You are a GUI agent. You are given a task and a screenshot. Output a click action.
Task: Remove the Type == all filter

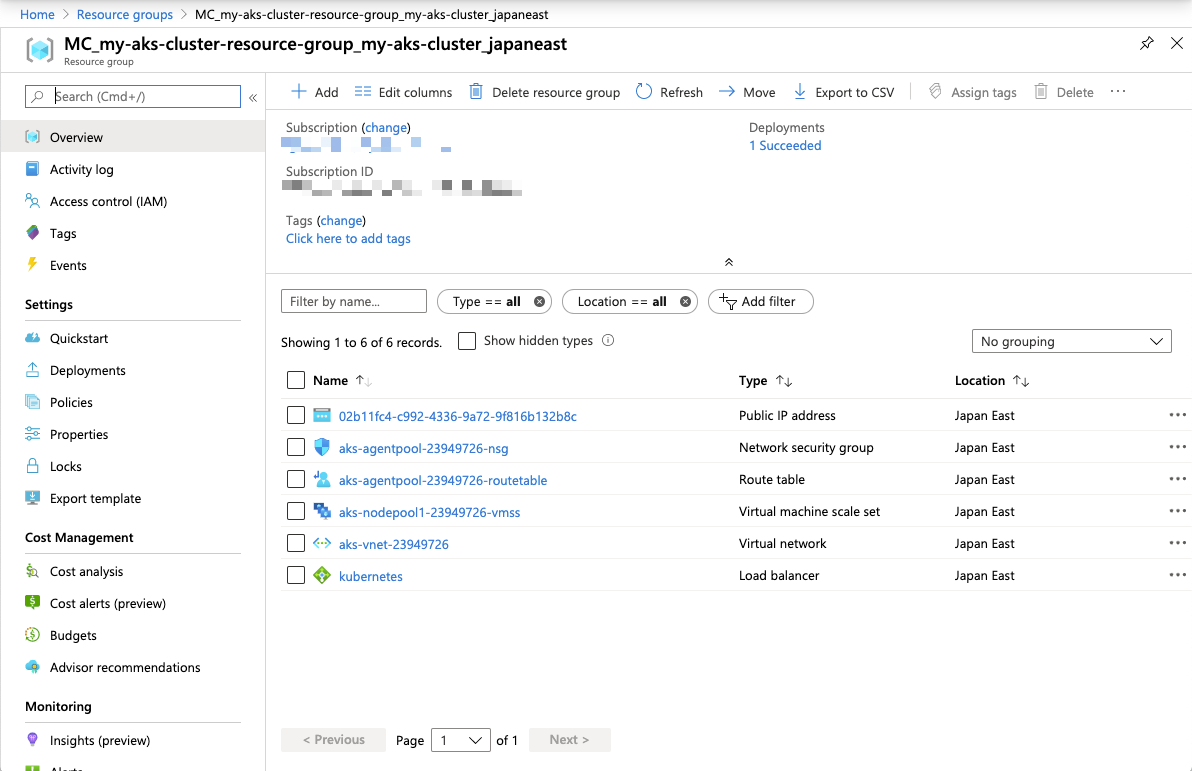pyautogui.click(x=539, y=302)
